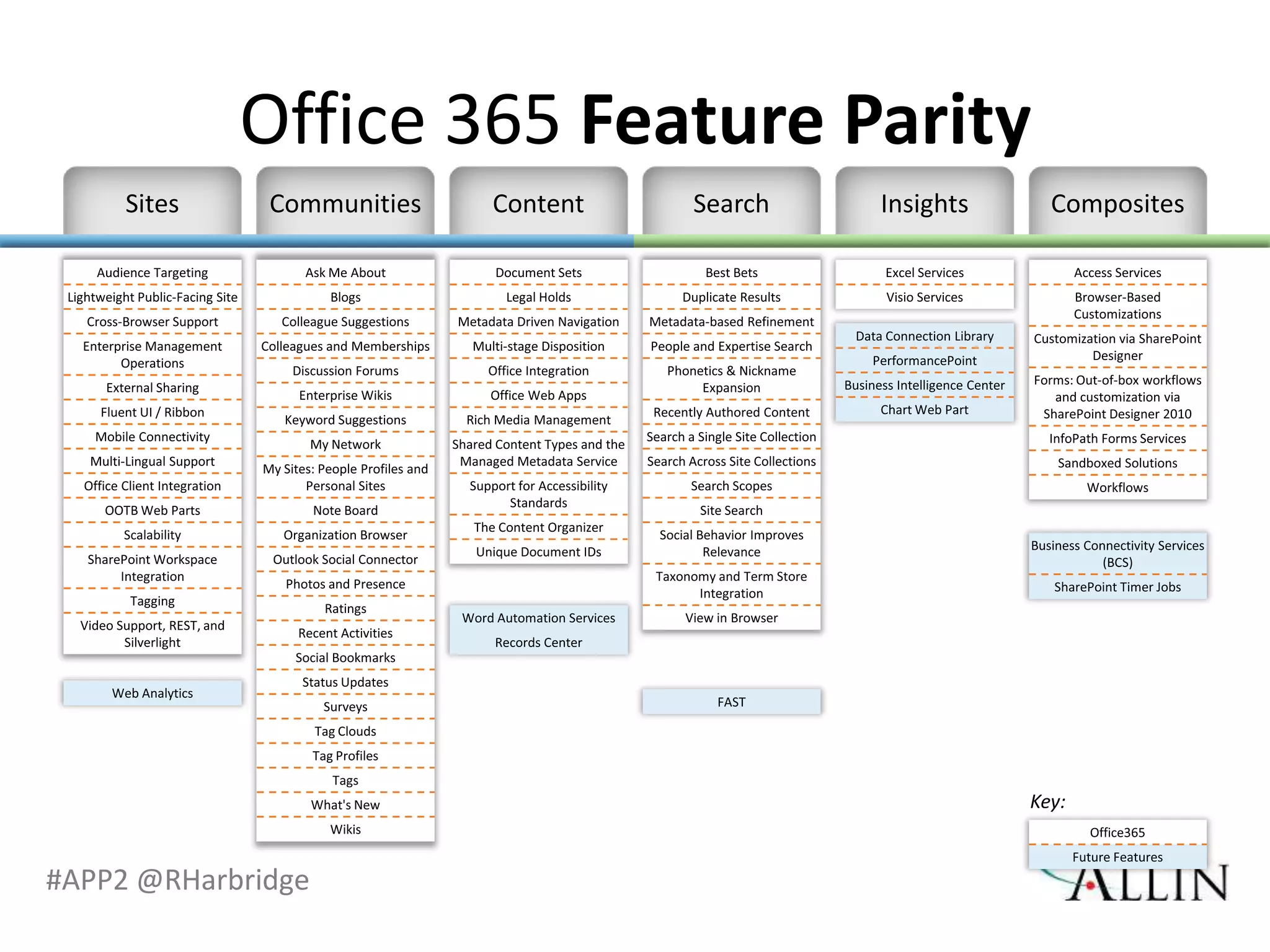Viewport: 1270px width, 952px height.
Task: Click 'Wikis' at bottom of Communities
Action: pos(345,829)
